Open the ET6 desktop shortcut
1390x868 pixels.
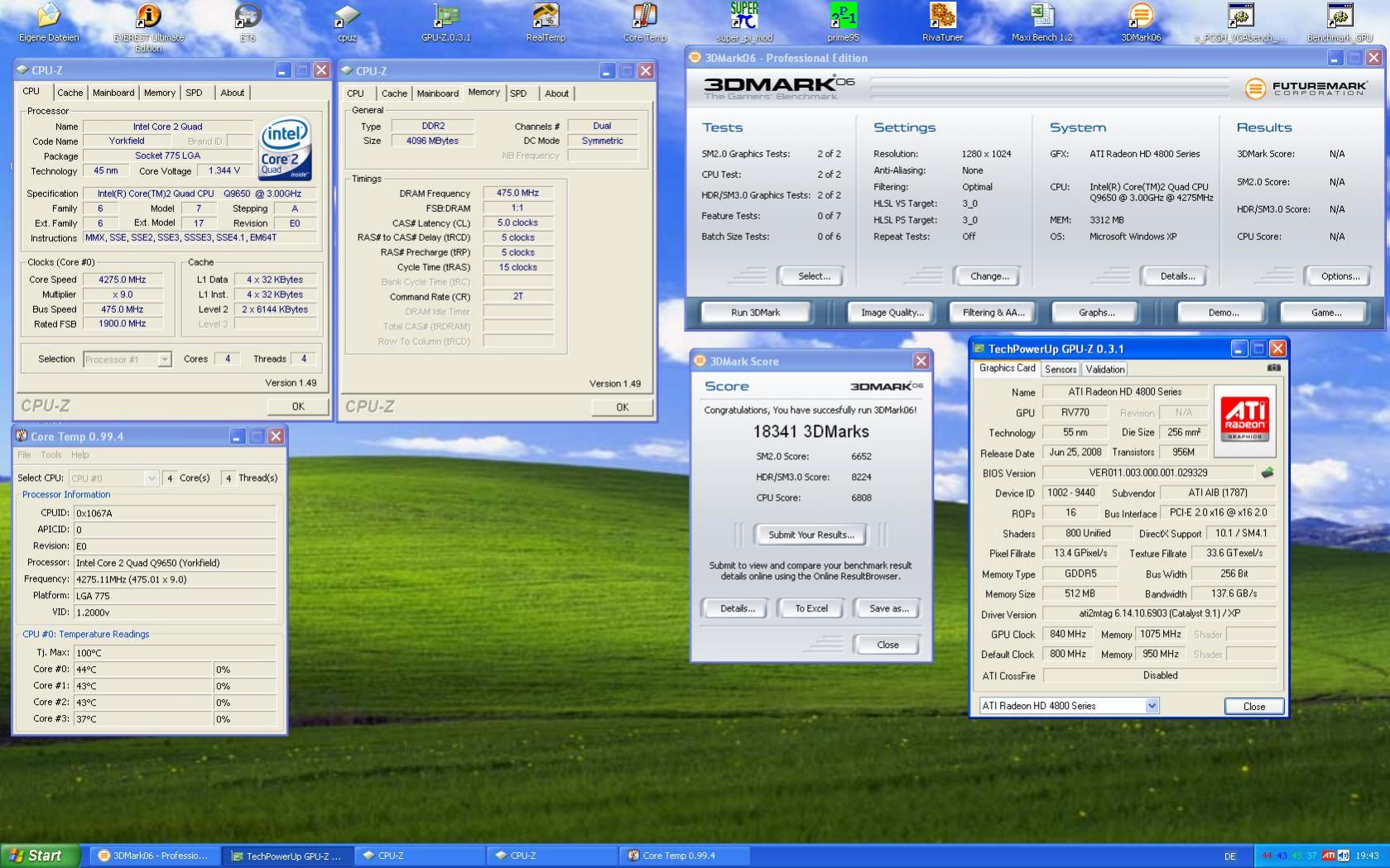248,22
